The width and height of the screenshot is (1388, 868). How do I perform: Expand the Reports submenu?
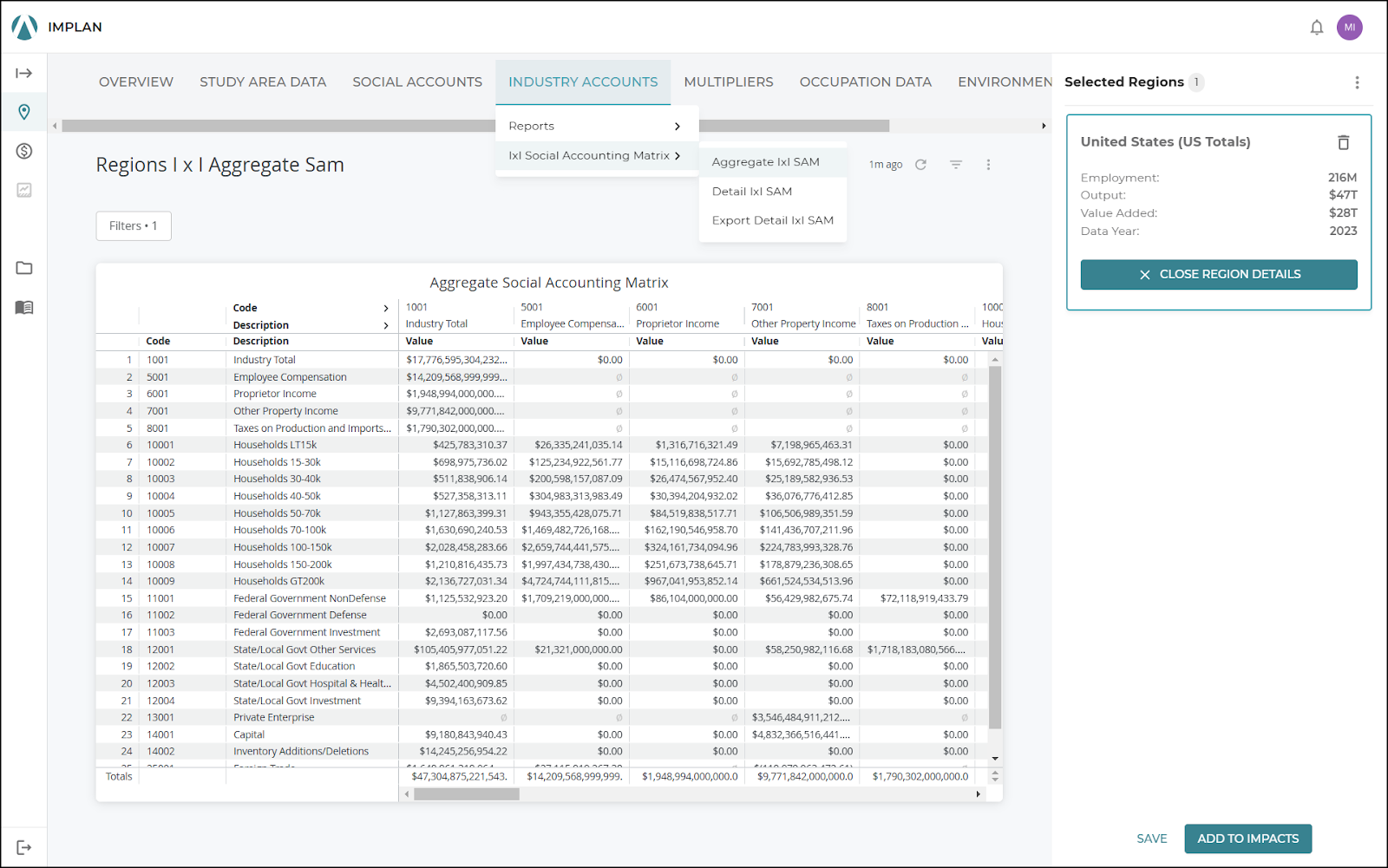pyautogui.click(x=597, y=126)
